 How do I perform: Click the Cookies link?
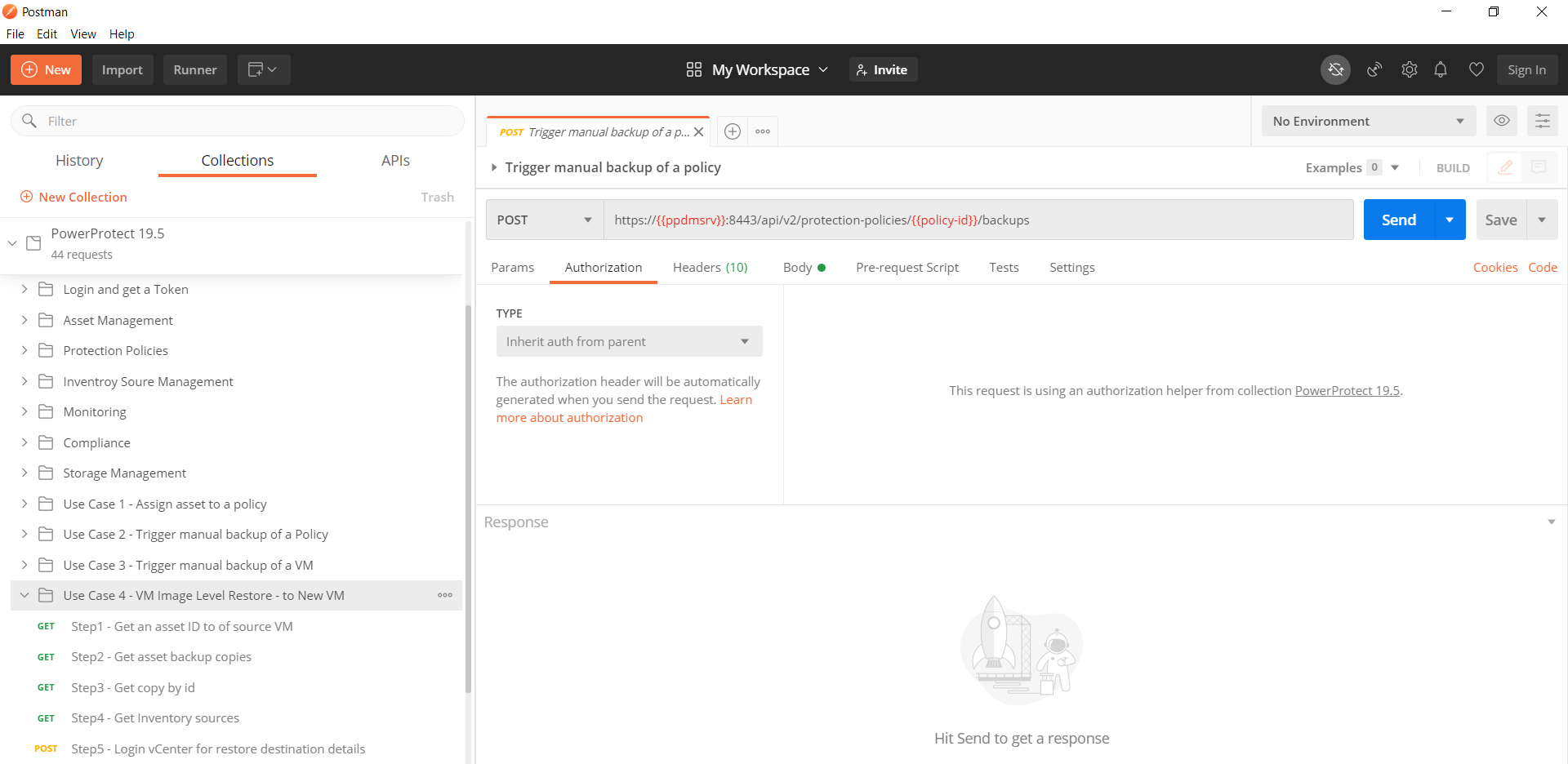(1494, 267)
